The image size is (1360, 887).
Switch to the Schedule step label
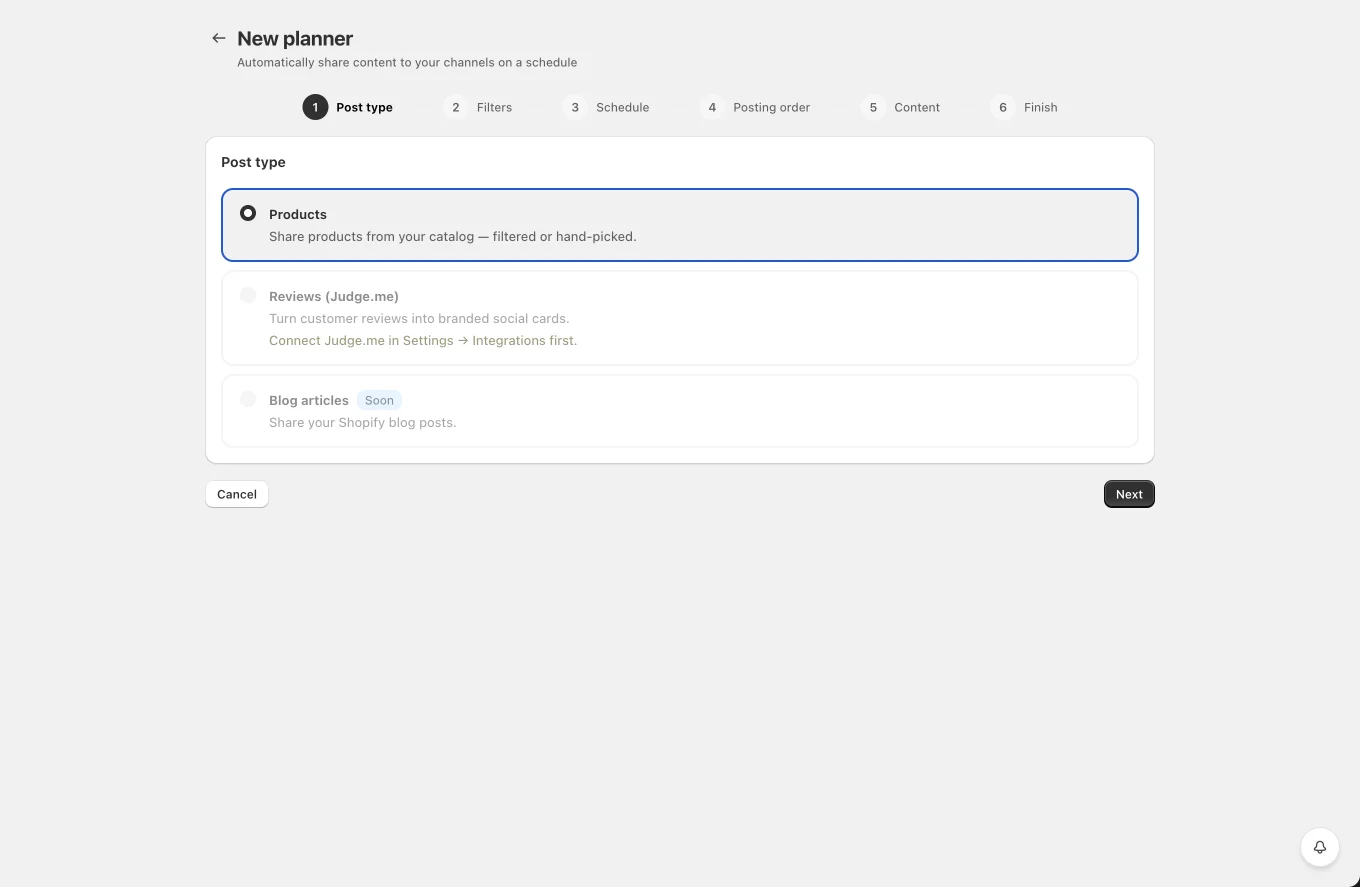point(623,107)
